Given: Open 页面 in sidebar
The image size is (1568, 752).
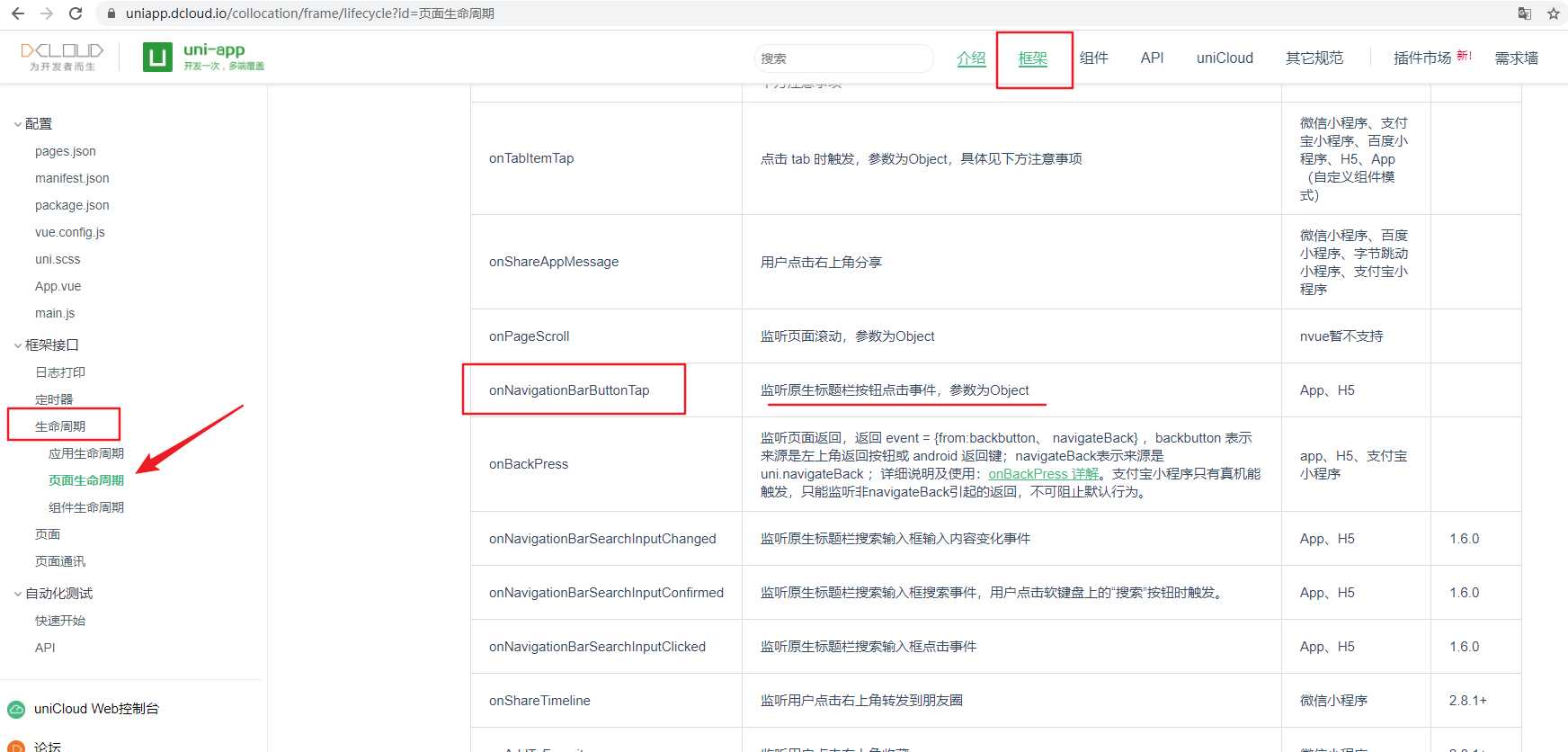Looking at the screenshot, I should [x=48, y=534].
